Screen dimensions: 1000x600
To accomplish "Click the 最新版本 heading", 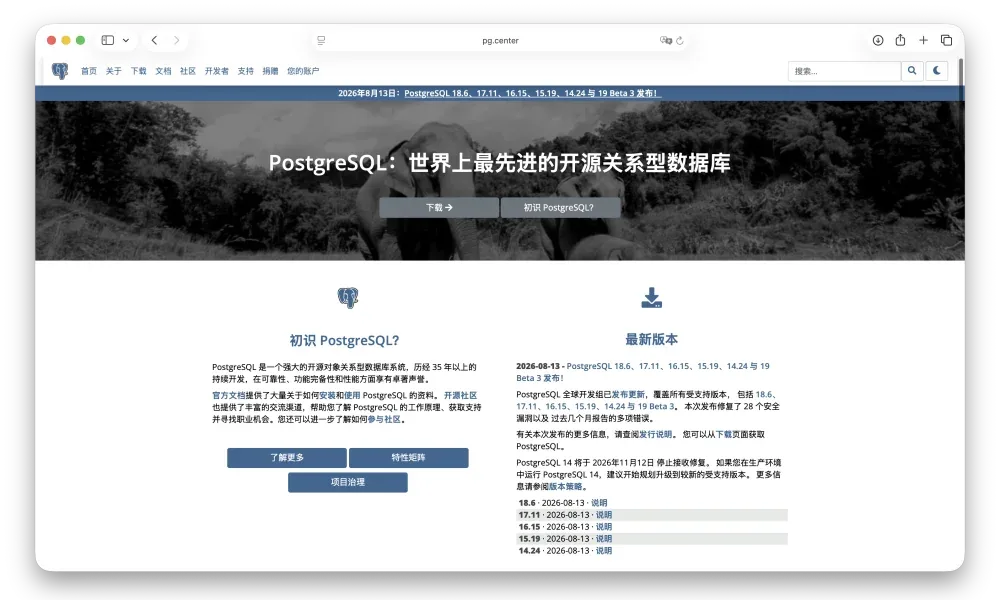I will pyautogui.click(x=651, y=339).
